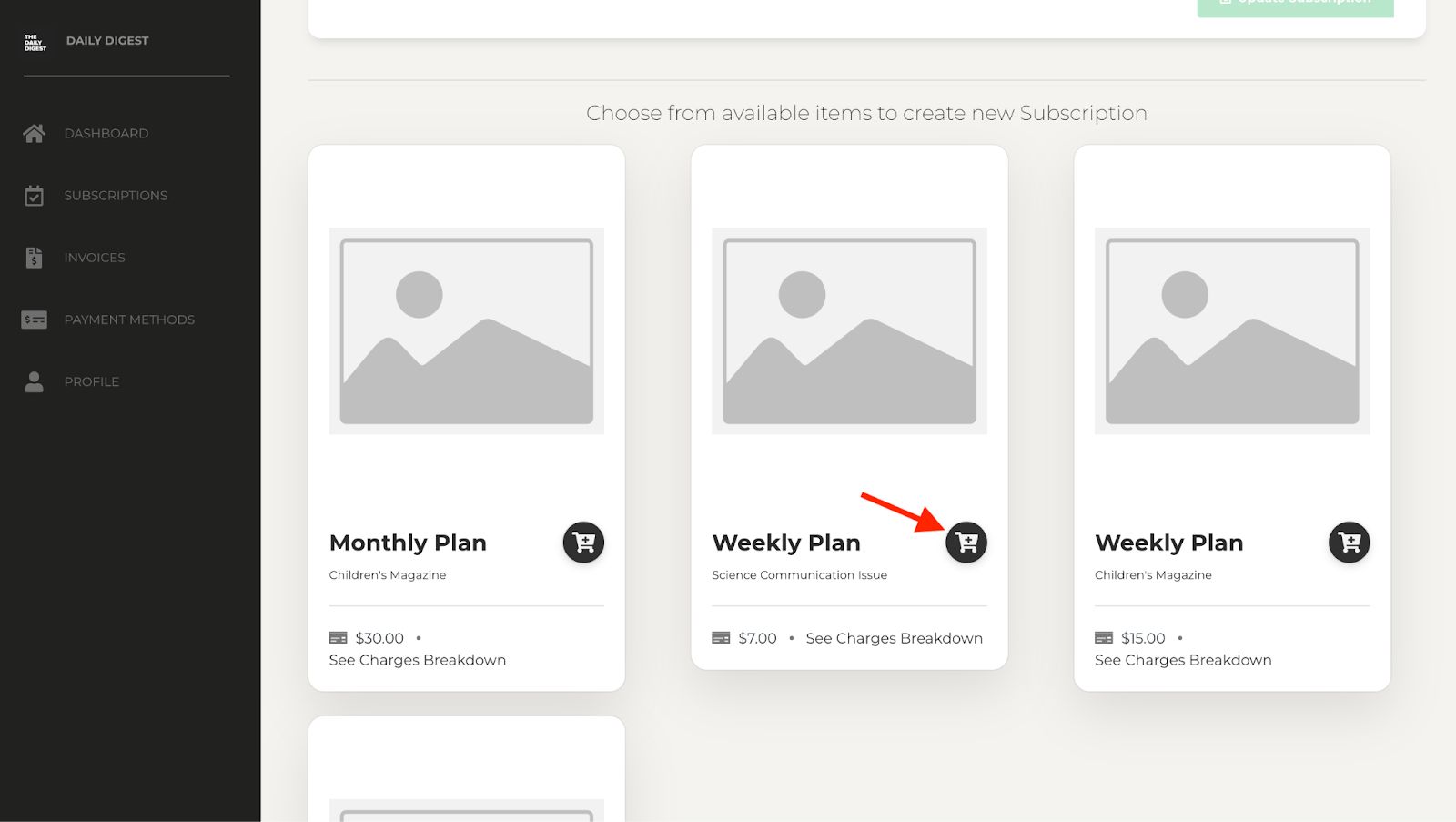
Task: Click the Monthly Plan image placeholder
Action: point(466,330)
